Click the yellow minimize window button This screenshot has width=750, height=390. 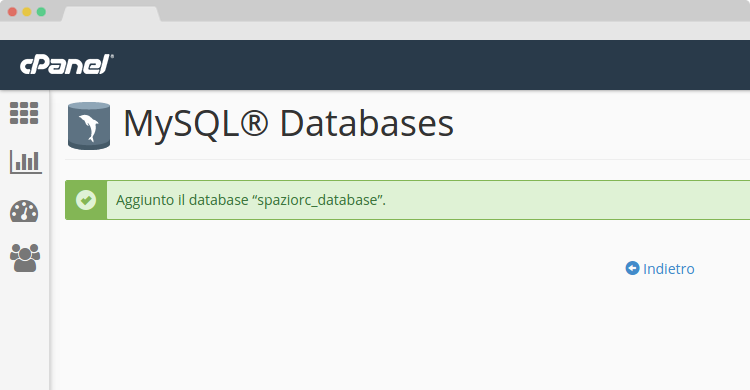27,12
